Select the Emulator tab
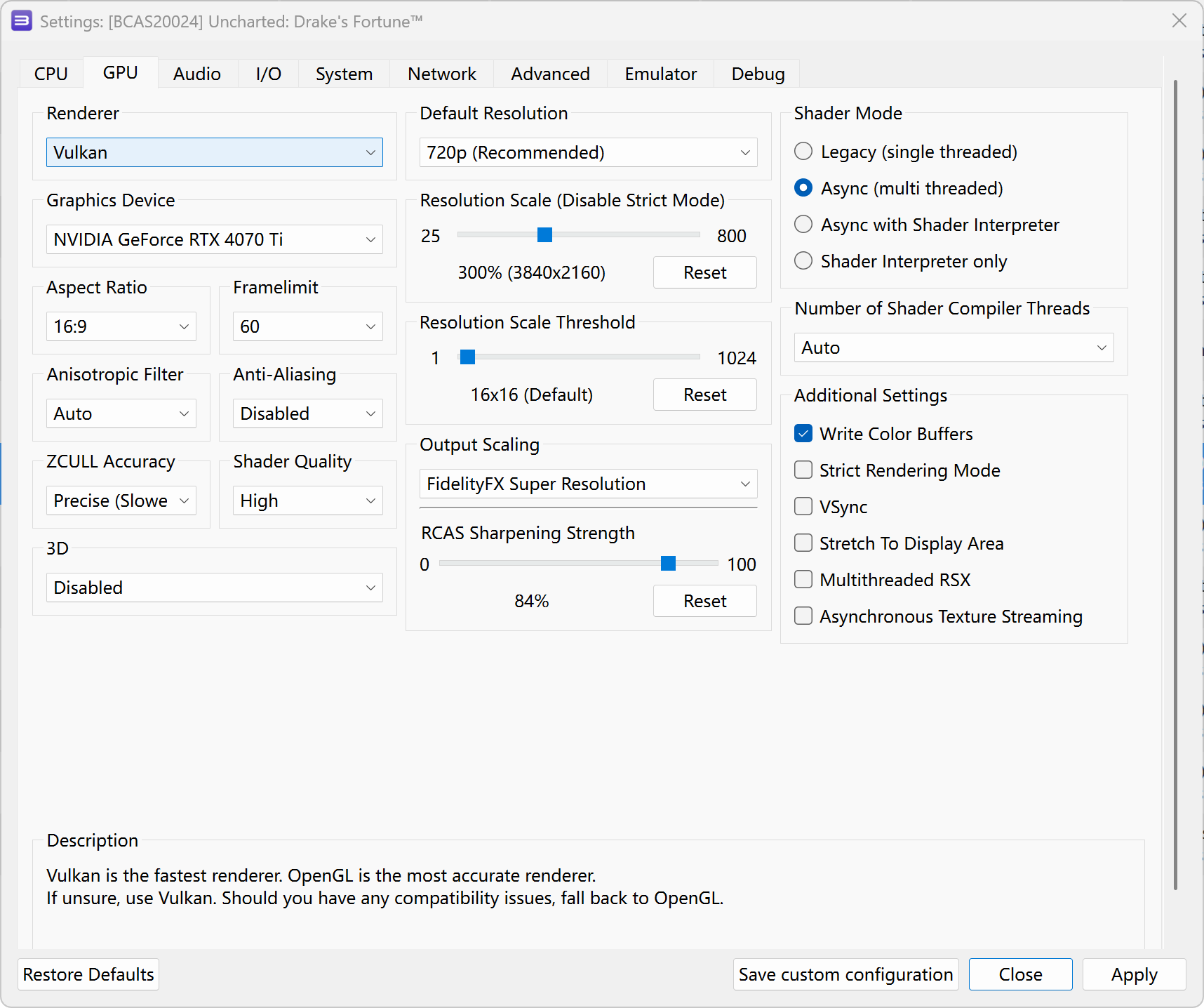This screenshot has height=1008, width=1204. pyautogui.click(x=661, y=74)
